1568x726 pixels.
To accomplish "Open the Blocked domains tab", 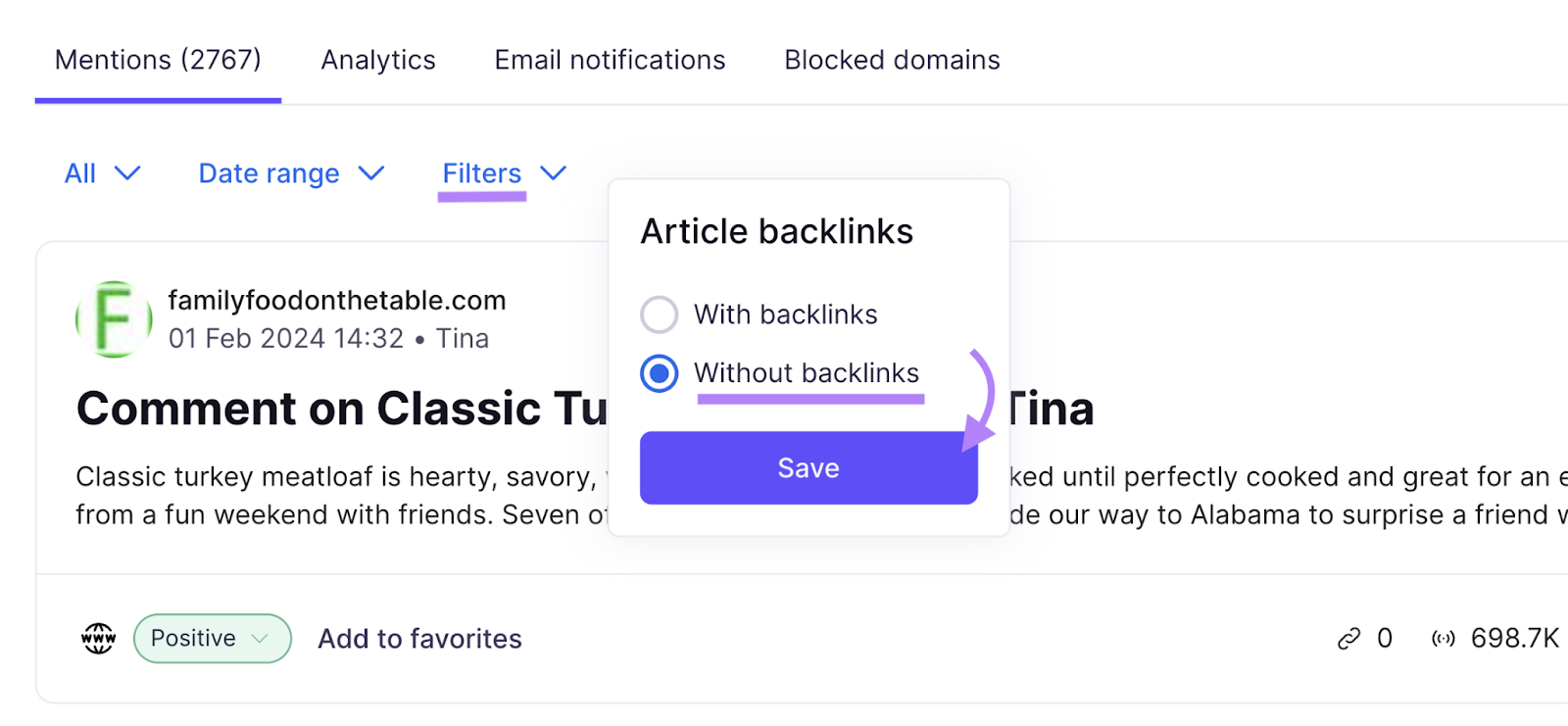I will [891, 60].
